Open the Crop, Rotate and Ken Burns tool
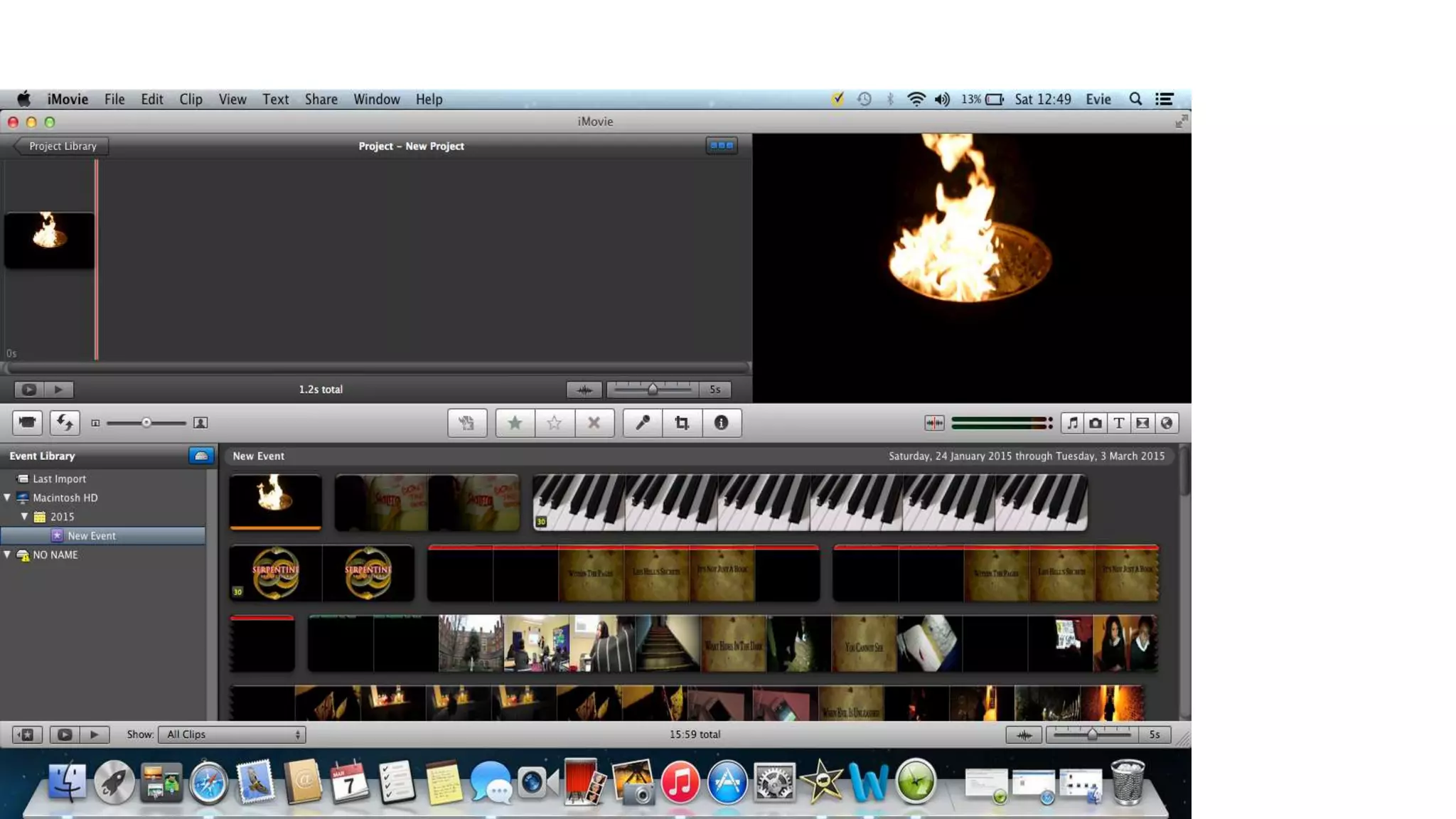Viewport: 1456px width, 819px height. [682, 423]
